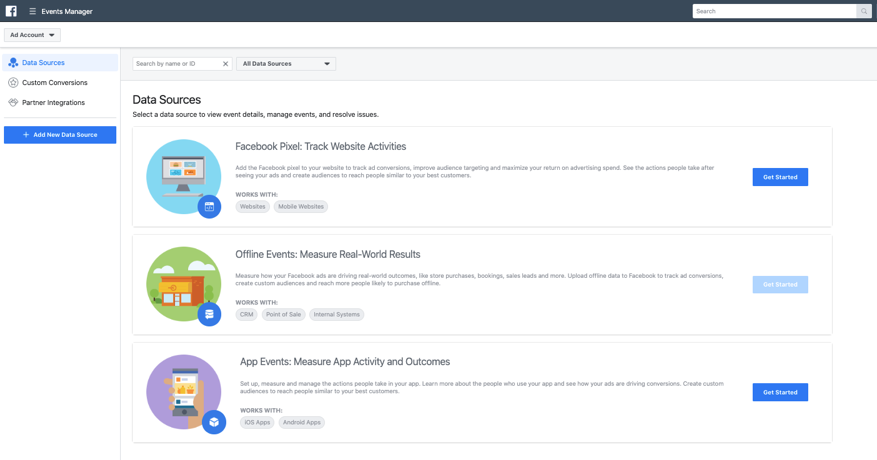The width and height of the screenshot is (877, 460).
Task: Click the Android Apps tag
Action: tap(301, 423)
